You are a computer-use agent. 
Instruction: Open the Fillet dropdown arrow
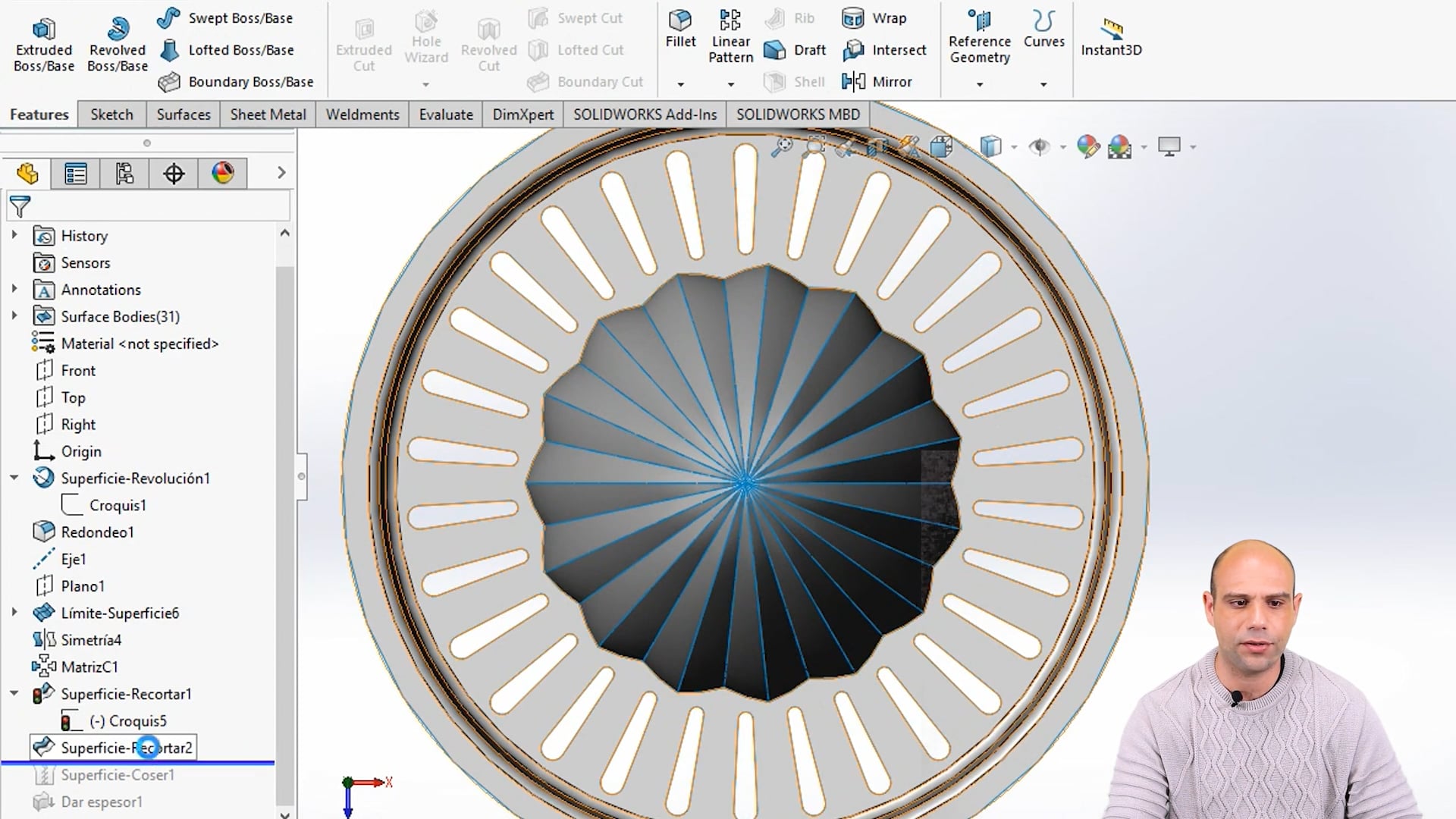[x=680, y=84]
